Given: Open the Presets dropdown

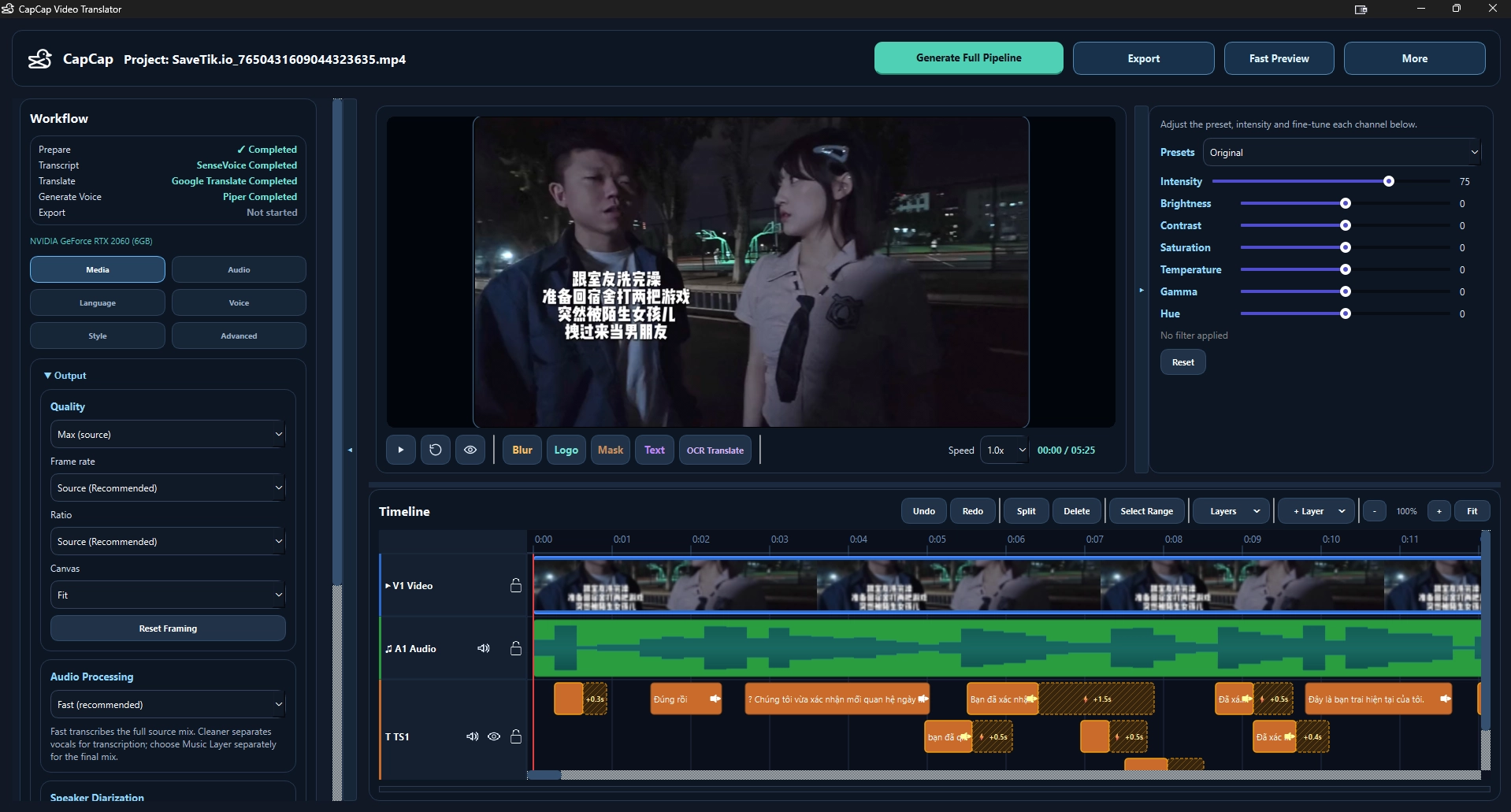Looking at the screenshot, I should pyautogui.click(x=1342, y=153).
